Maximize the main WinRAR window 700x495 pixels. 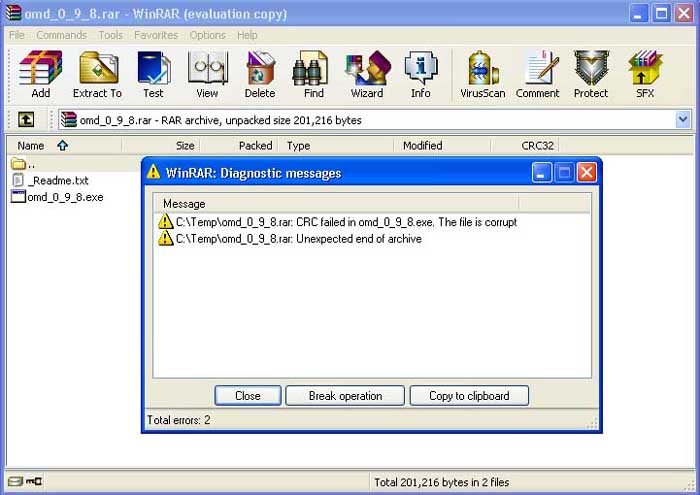click(661, 13)
